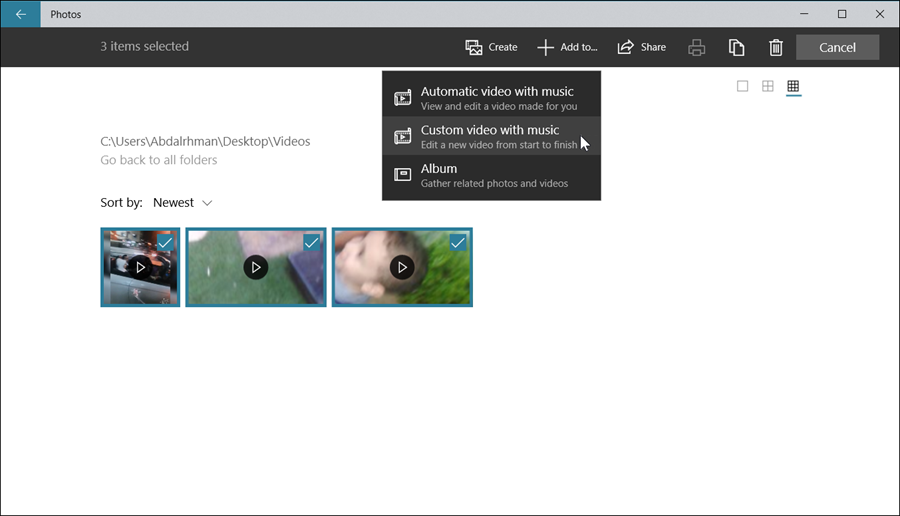This screenshot has width=900, height=516.
Task: Uncheck the baby video checkbox
Action: 458,243
